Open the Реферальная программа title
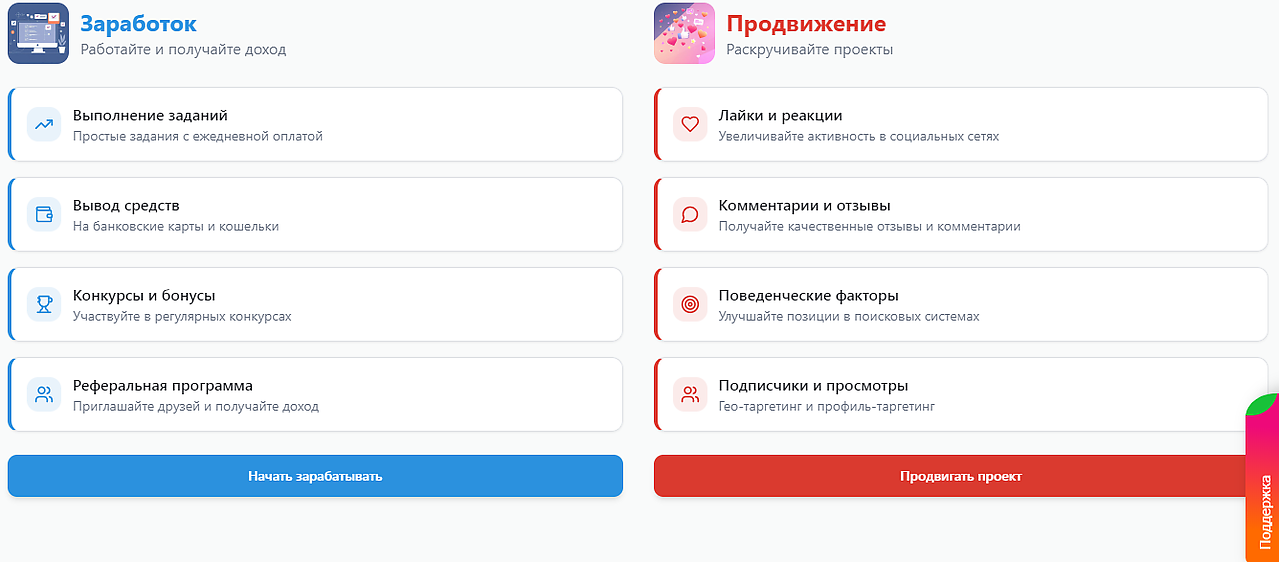This screenshot has width=1279, height=562. pos(162,386)
